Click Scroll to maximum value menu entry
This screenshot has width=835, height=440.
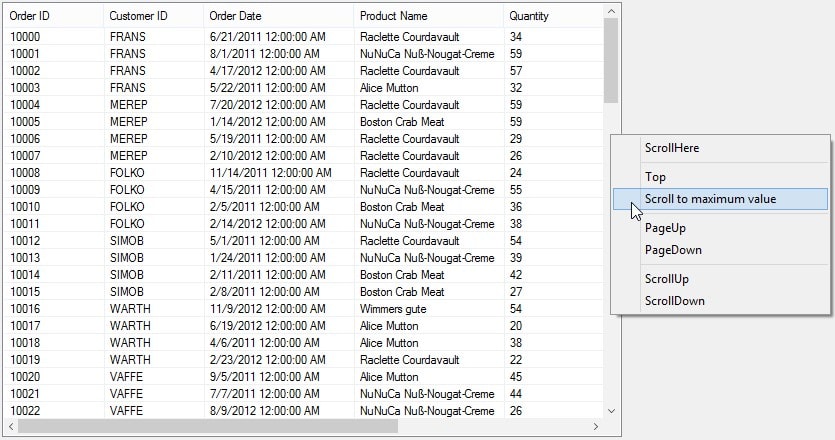click(721, 199)
